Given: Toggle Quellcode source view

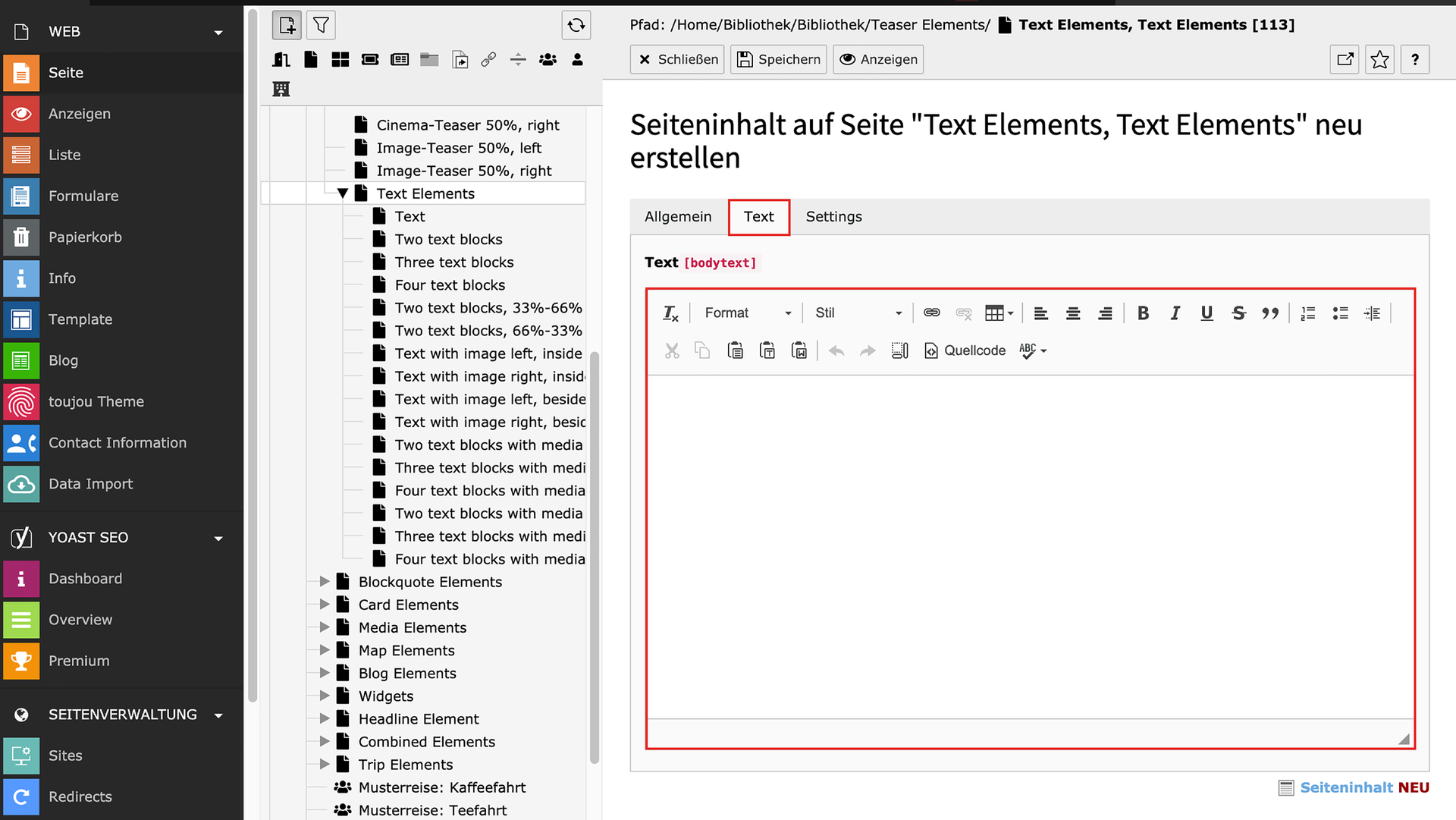Looking at the screenshot, I should pyautogui.click(x=965, y=350).
